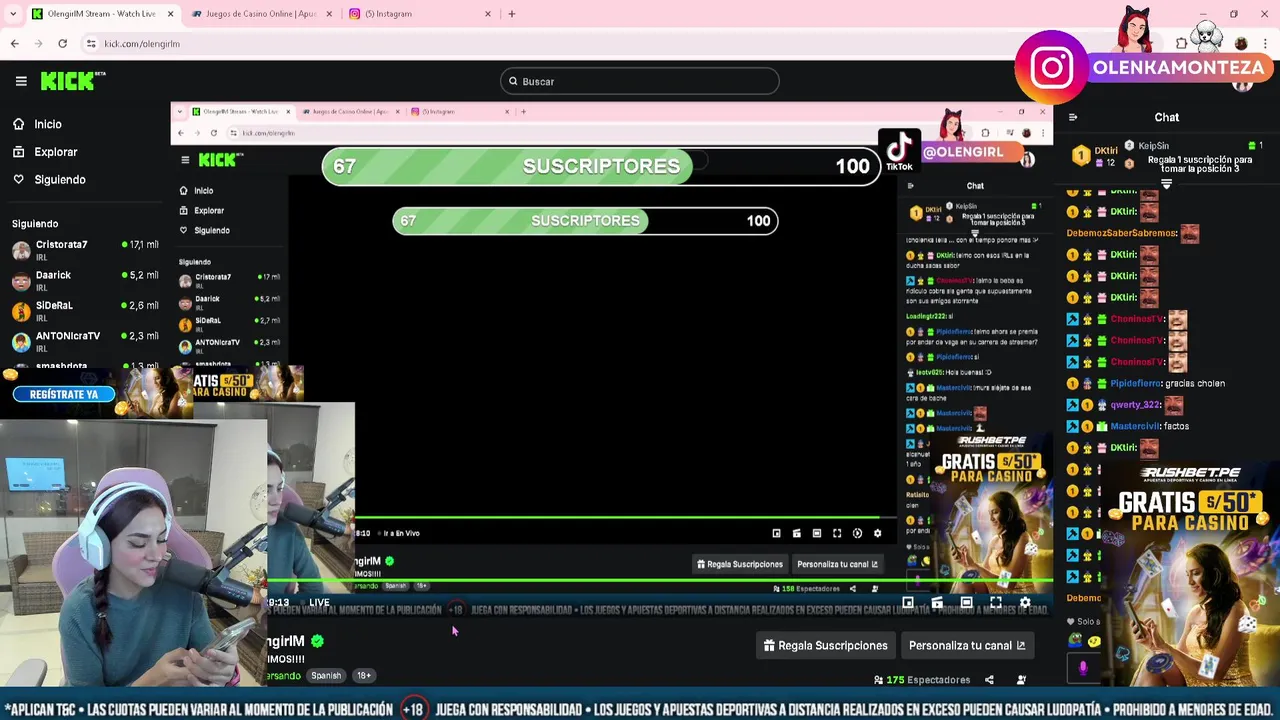Viewport: 1280px width, 720px height.
Task: Open Pipidefierro username in chat
Action: [x=1135, y=383]
